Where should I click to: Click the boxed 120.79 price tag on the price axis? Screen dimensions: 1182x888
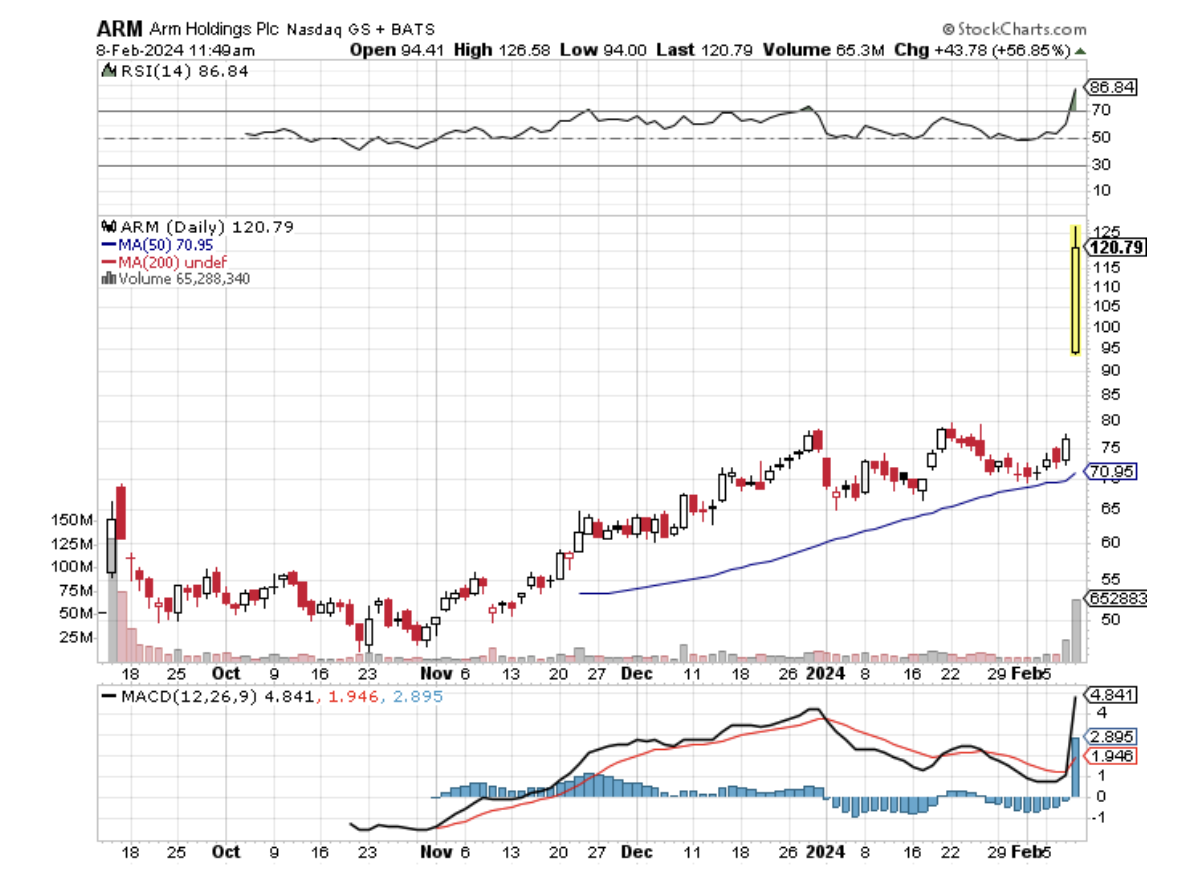point(1116,247)
